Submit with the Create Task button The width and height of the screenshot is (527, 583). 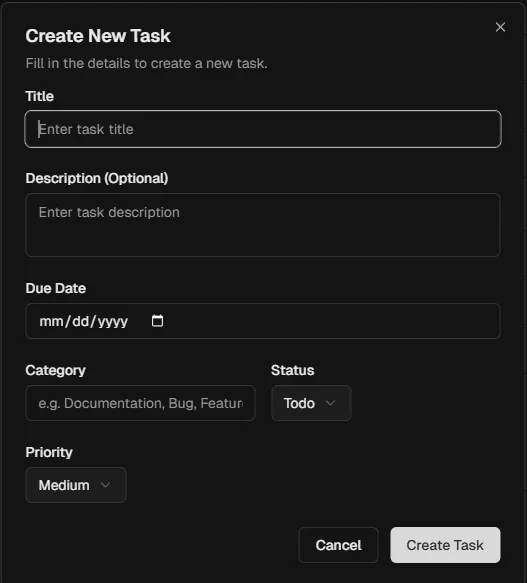pos(445,545)
